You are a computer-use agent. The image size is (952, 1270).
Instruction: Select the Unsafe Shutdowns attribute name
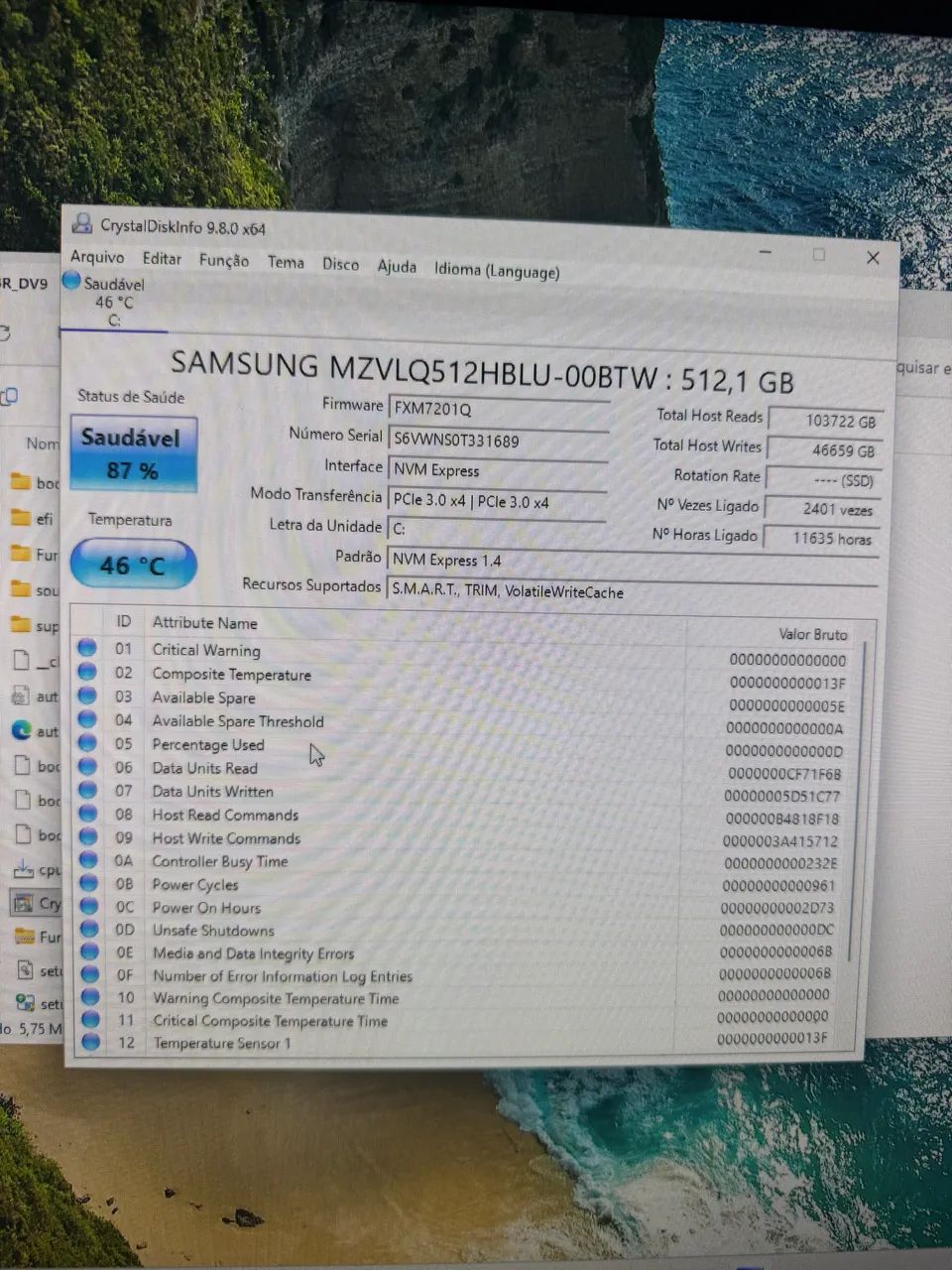pos(213,930)
